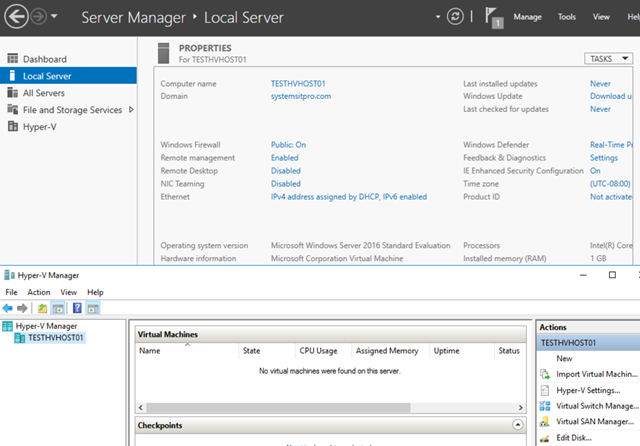Click the NIC Teaming Disabled link
Viewport: 640px width, 446px height.
[286, 184]
